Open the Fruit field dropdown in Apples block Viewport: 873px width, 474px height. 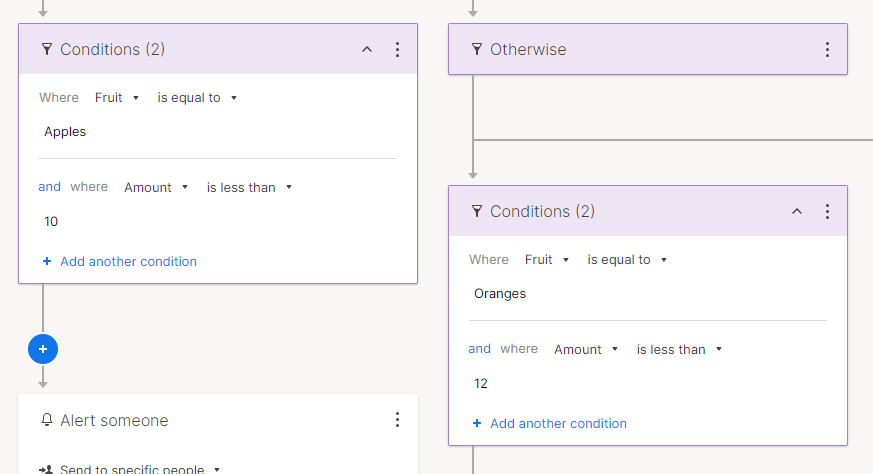click(x=117, y=98)
